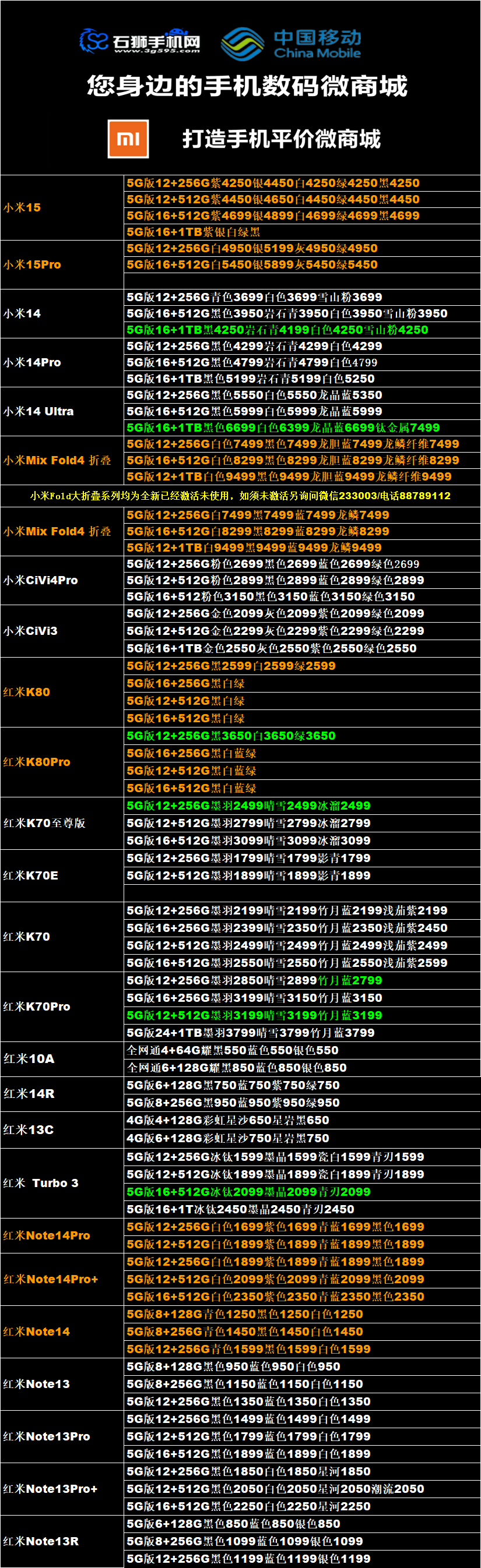Select row "5G版12+256G青色1599黑色1599白色1599"

[x=303, y=1350]
